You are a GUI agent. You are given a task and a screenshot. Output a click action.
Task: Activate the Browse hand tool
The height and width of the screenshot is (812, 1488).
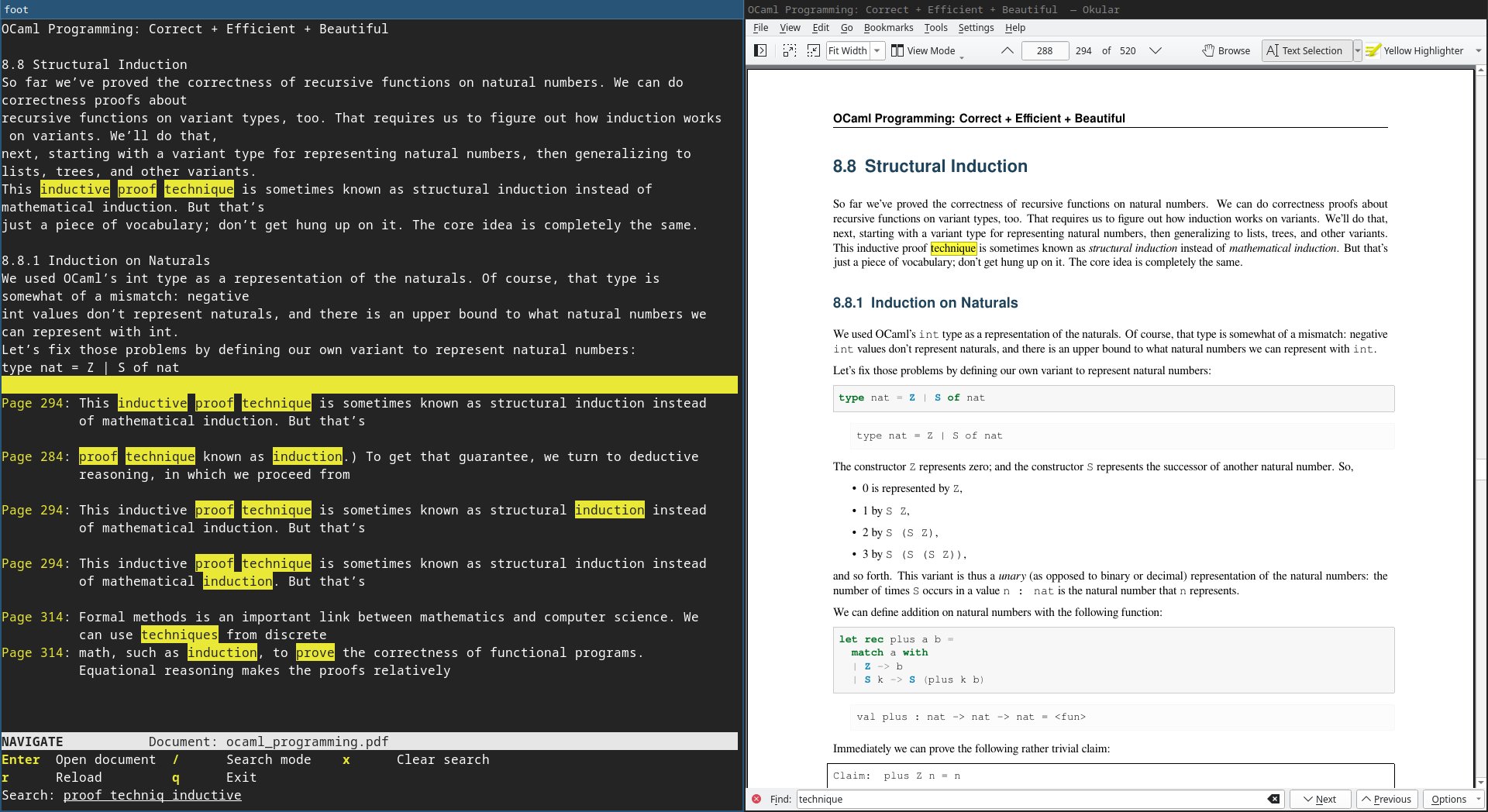[x=1226, y=50]
